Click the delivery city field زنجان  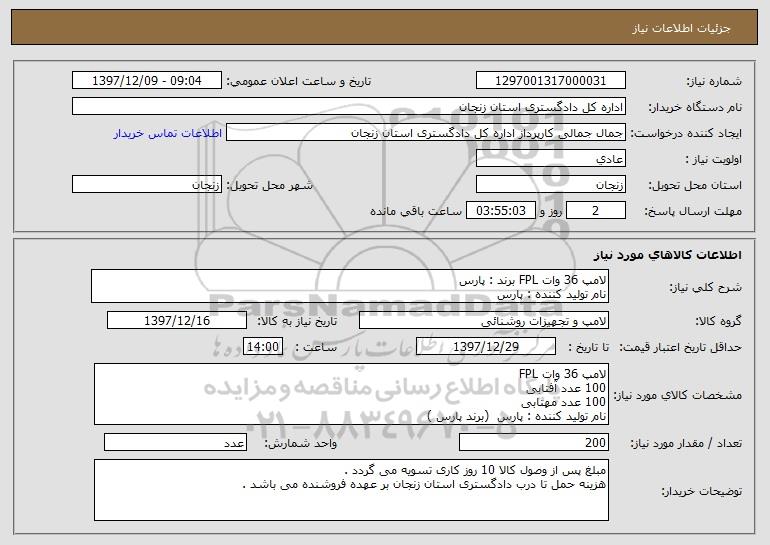point(147,185)
